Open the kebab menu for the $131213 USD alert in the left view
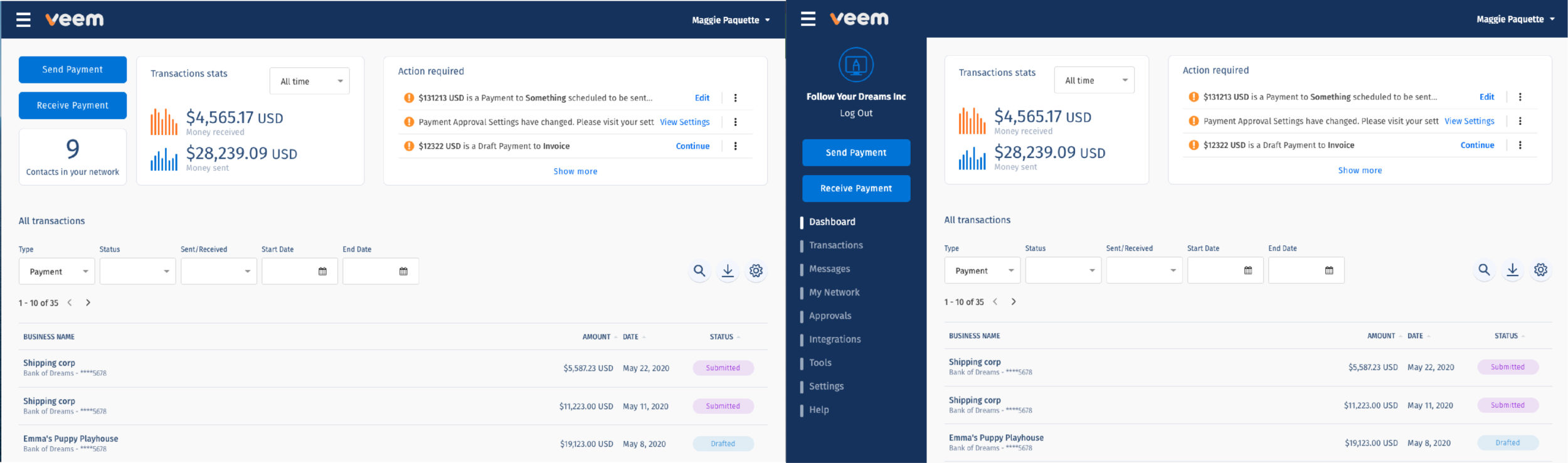Viewport: 1568px width, 463px height. [x=736, y=98]
